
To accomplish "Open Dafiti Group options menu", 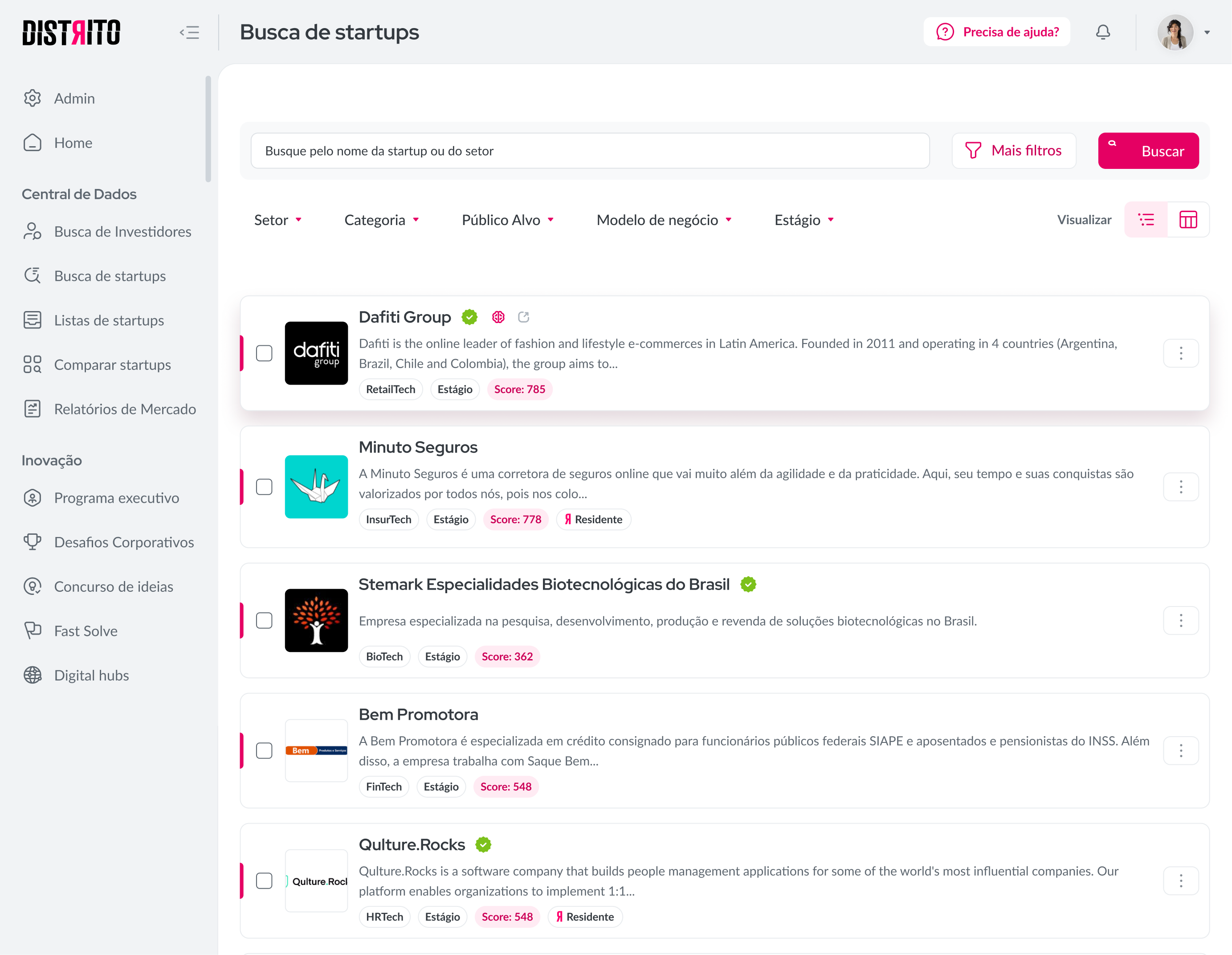I will click(1181, 353).
